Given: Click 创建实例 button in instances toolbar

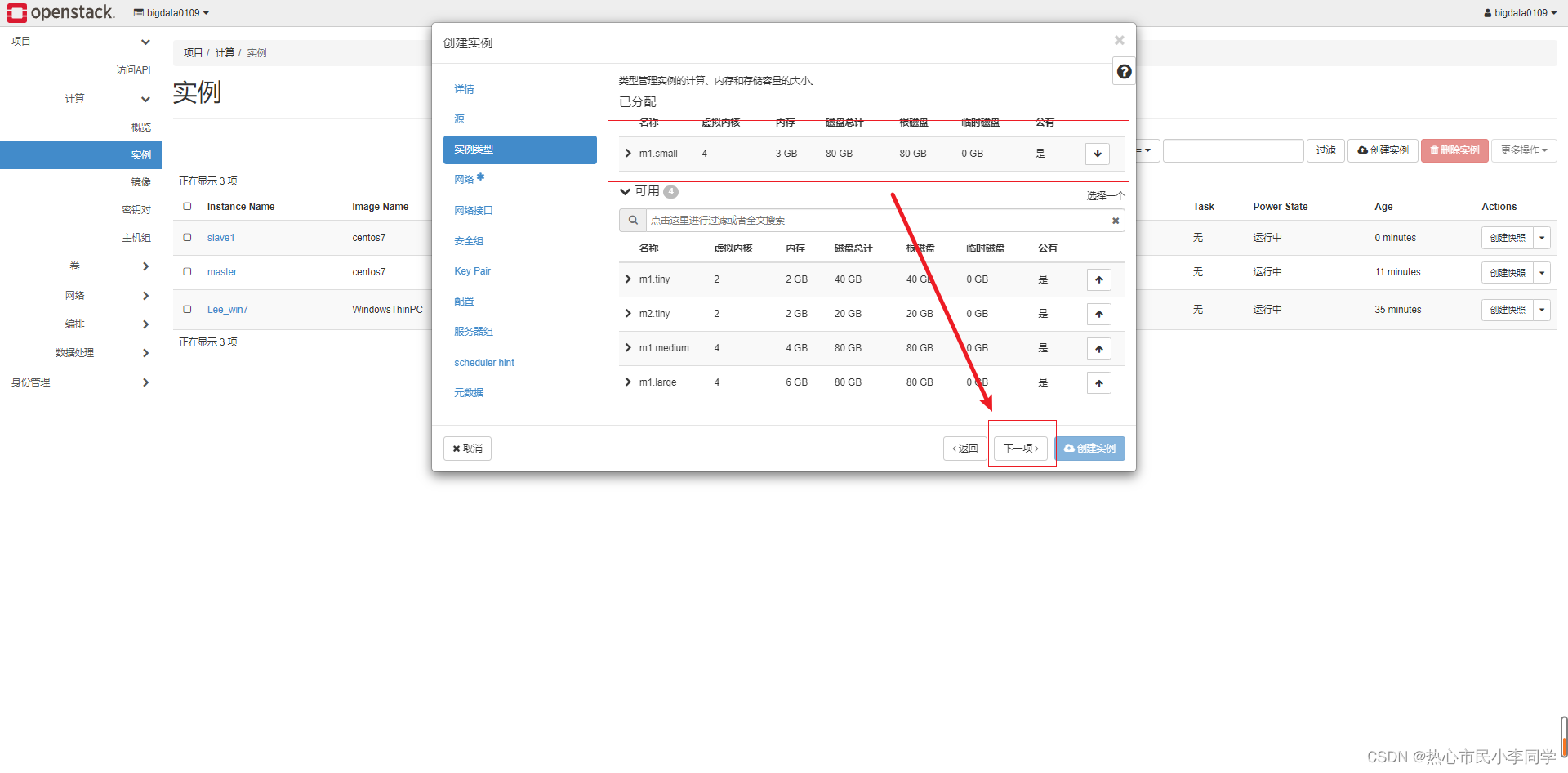Looking at the screenshot, I should pos(1383,150).
